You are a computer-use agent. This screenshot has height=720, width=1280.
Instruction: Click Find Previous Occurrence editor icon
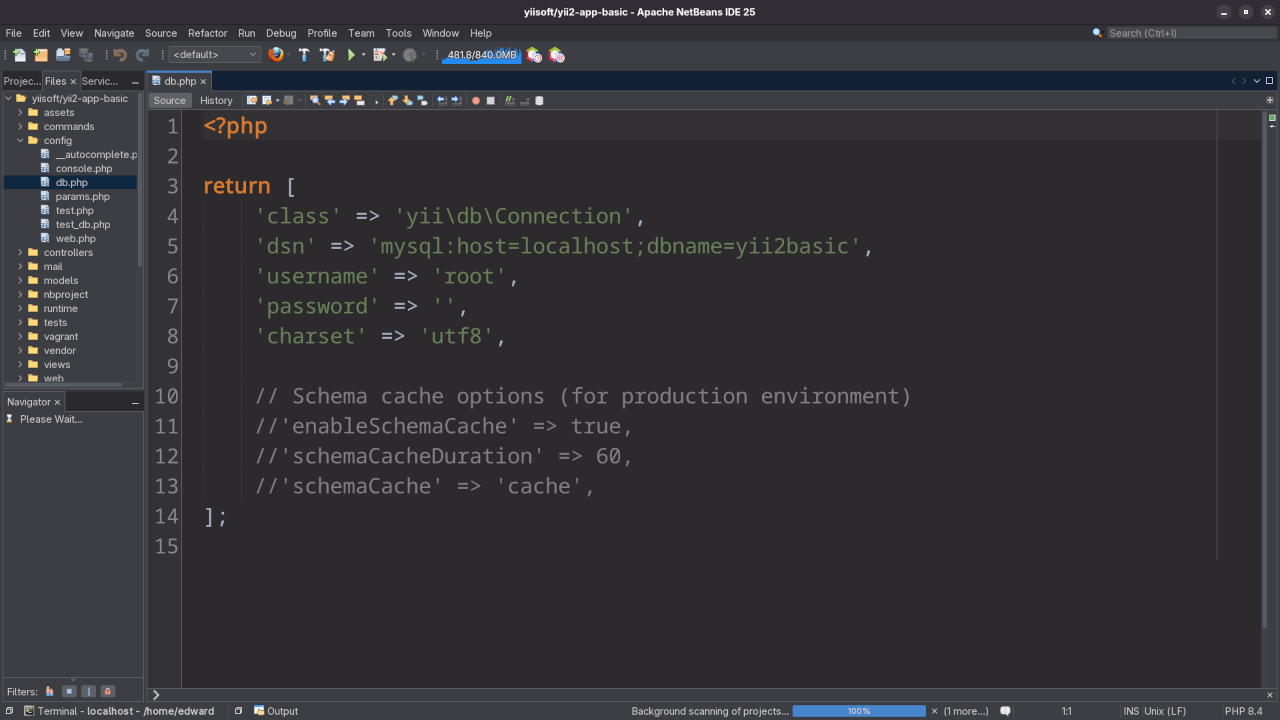330,100
